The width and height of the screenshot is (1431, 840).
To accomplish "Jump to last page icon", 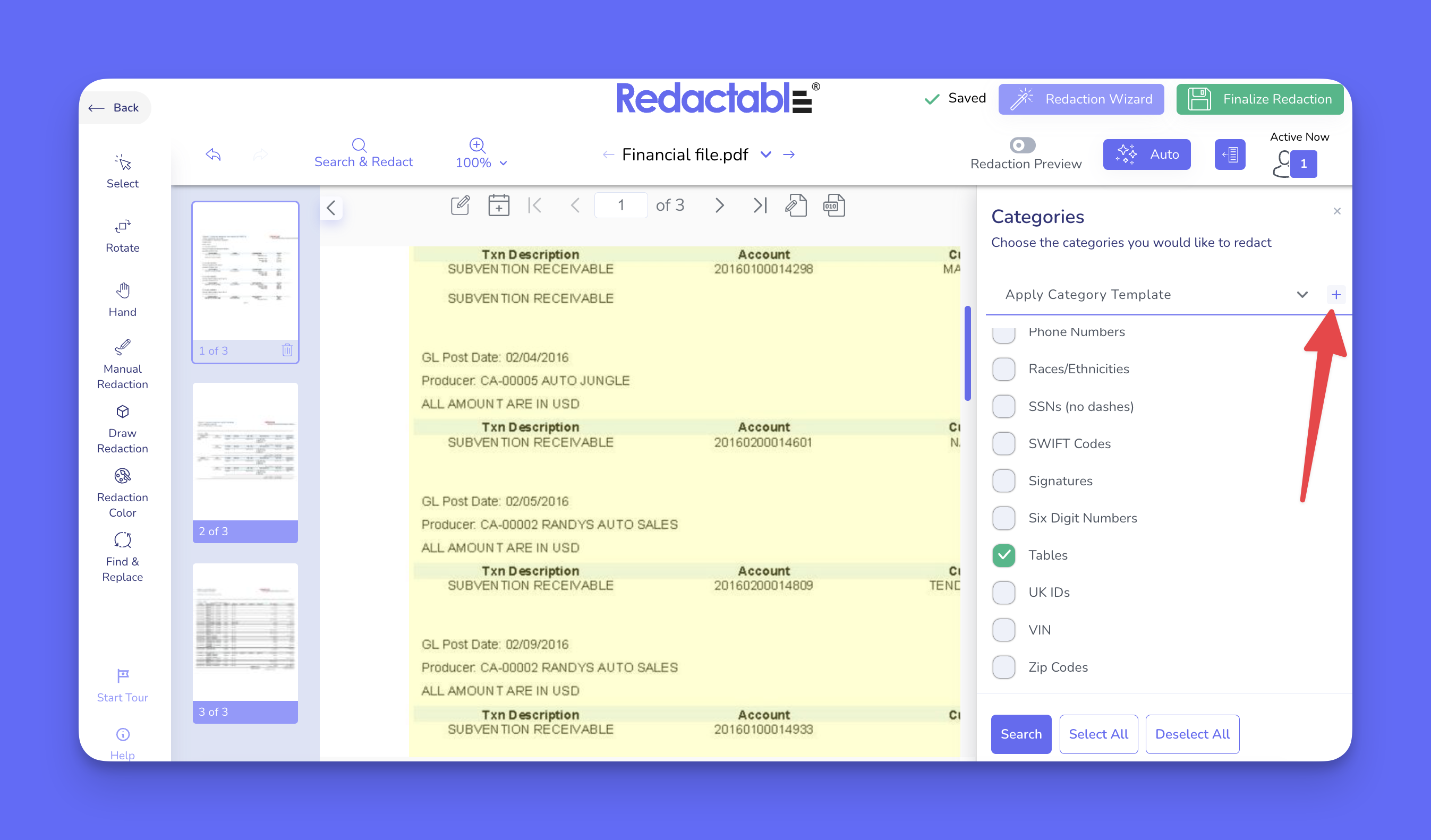I will 760,205.
